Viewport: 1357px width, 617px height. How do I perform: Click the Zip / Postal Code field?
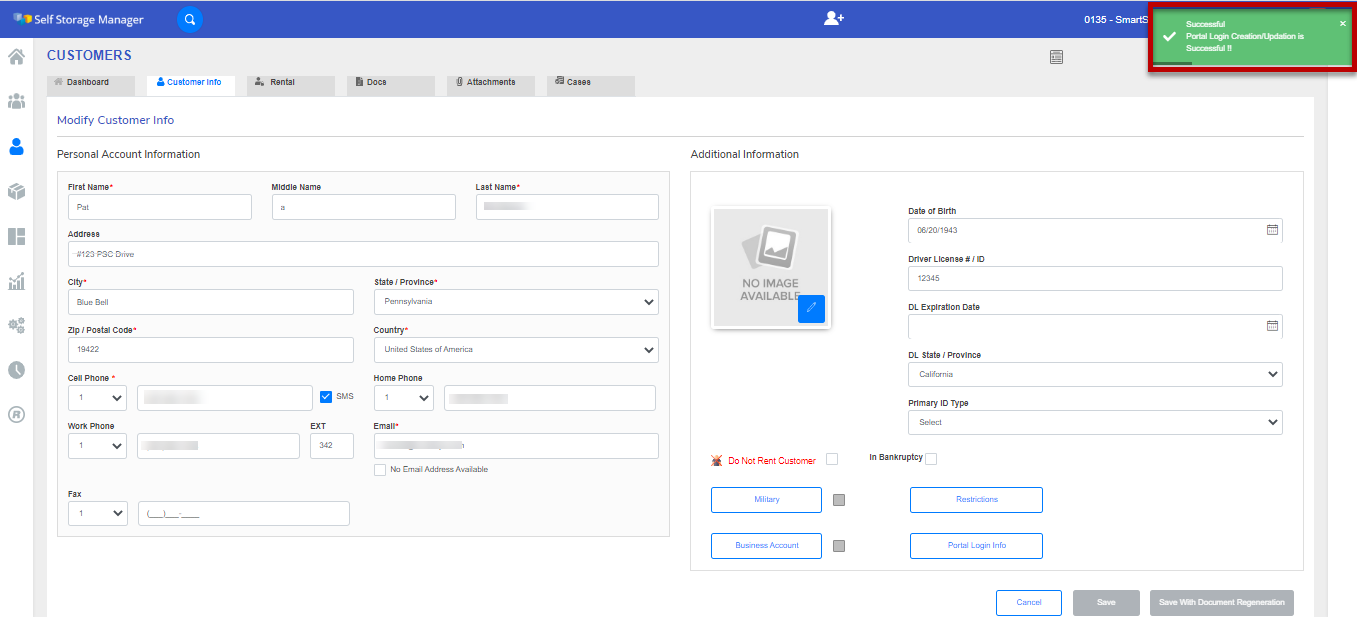[211, 350]
